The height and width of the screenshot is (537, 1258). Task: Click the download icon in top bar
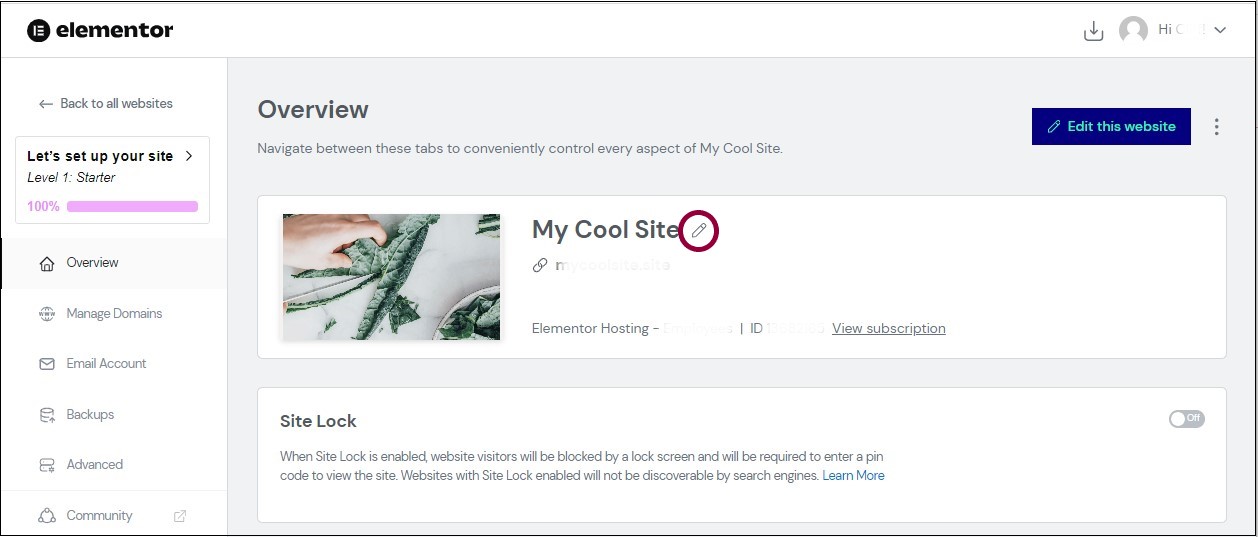point(1093,31)
